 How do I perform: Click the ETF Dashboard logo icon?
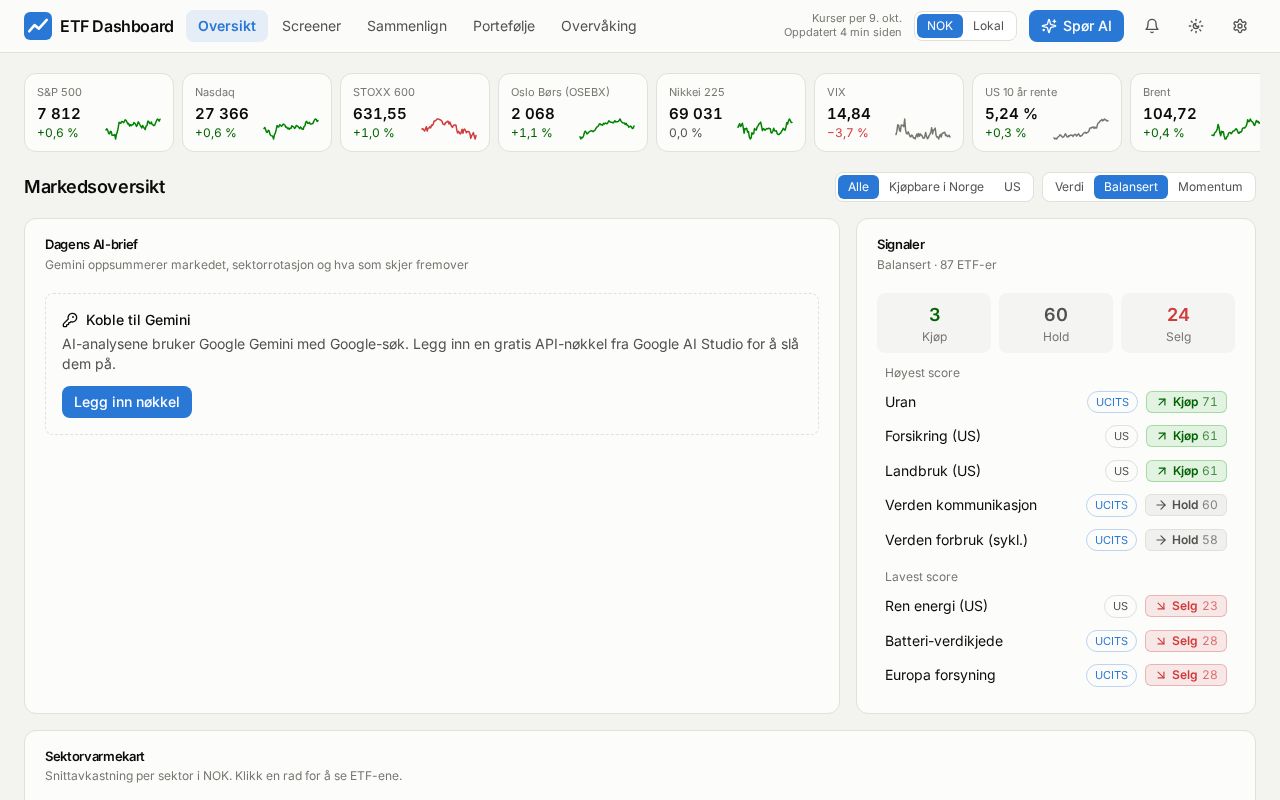tap(38, 26)
